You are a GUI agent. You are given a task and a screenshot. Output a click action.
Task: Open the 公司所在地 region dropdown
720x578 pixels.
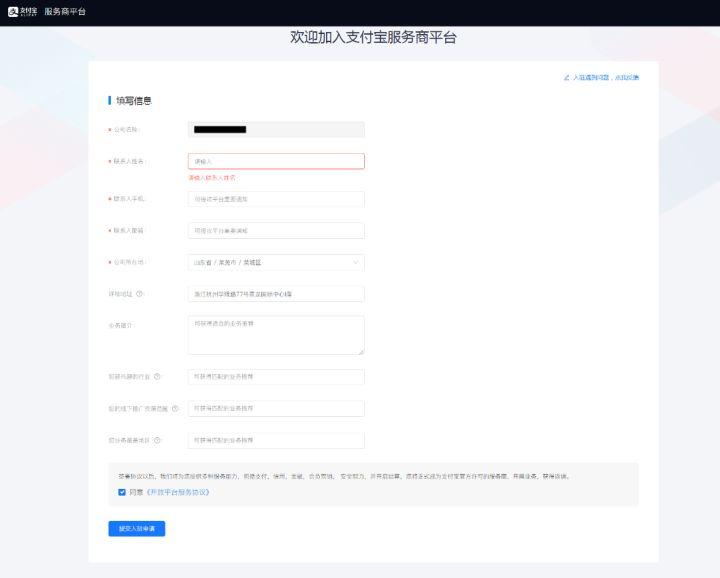[x=276, y=263]
